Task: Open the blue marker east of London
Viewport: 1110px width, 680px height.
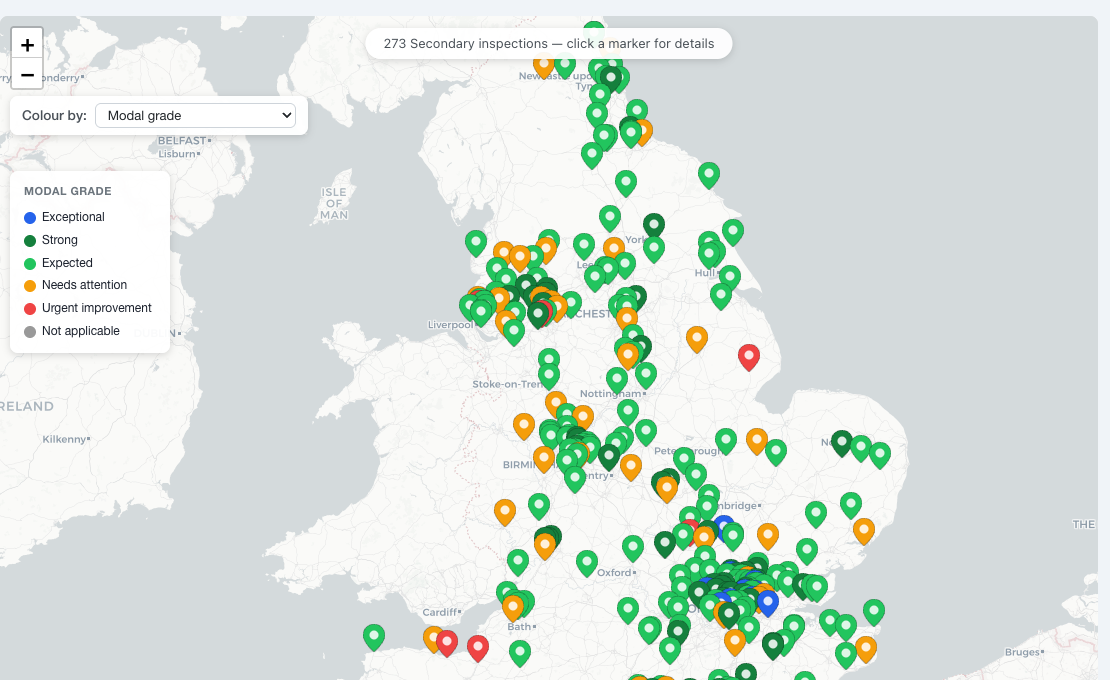Action: pyautogui.click(x=767, y=602)
